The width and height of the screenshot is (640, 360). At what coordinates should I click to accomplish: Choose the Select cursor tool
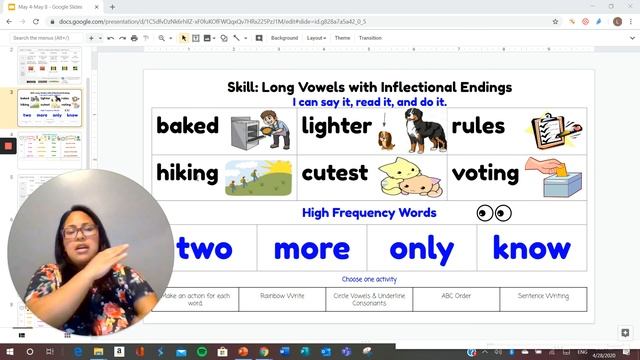tap(184, 38)
